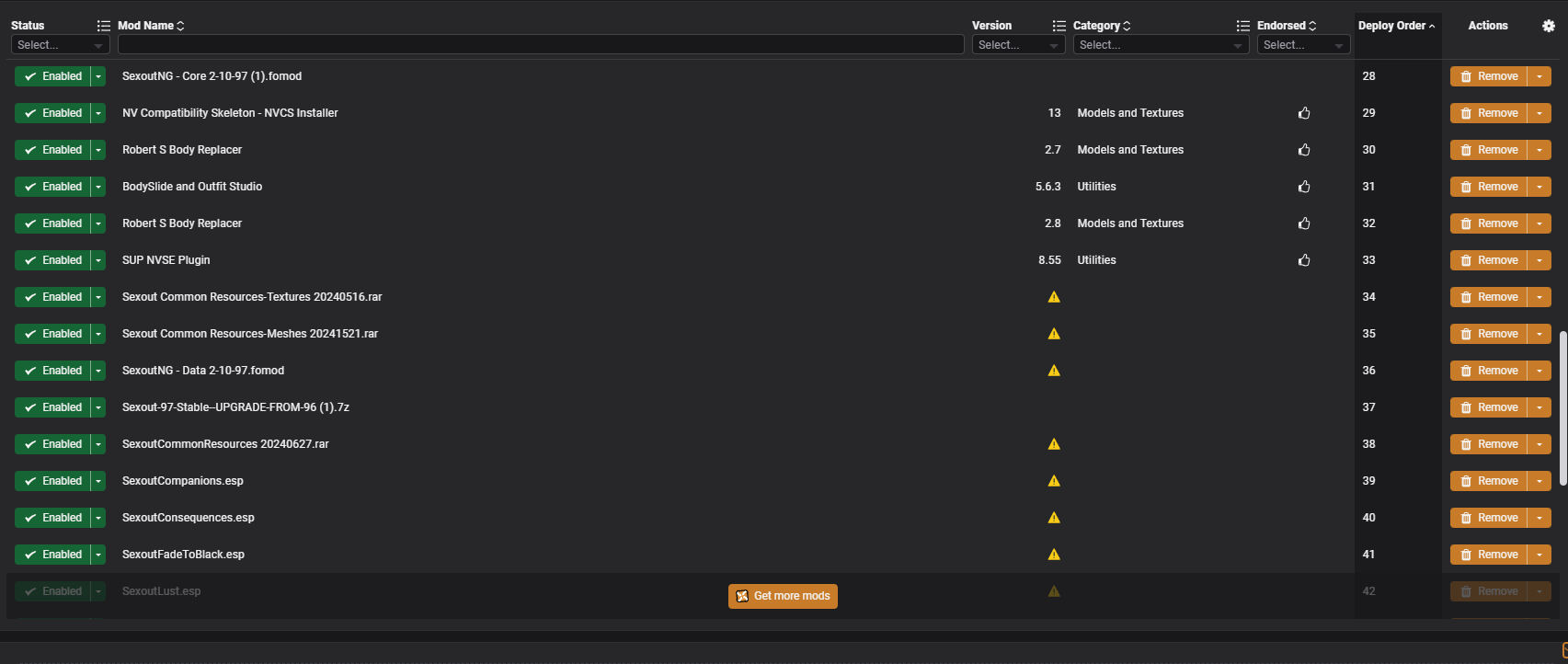This screenshot has width=1568, height=664.
Task: Endorse BodySlide and Outfit Studio
Action: (x=1304, y=187)
